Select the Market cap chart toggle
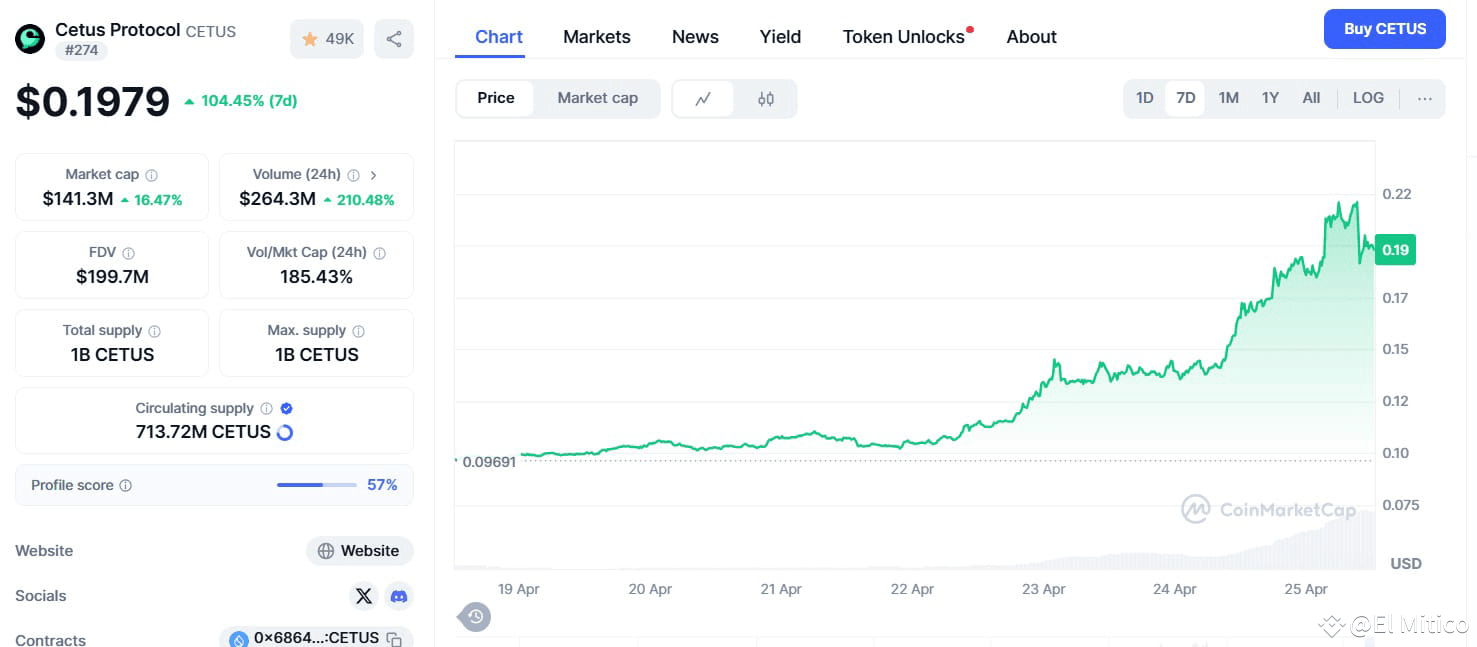 click(x=598, y=98)
